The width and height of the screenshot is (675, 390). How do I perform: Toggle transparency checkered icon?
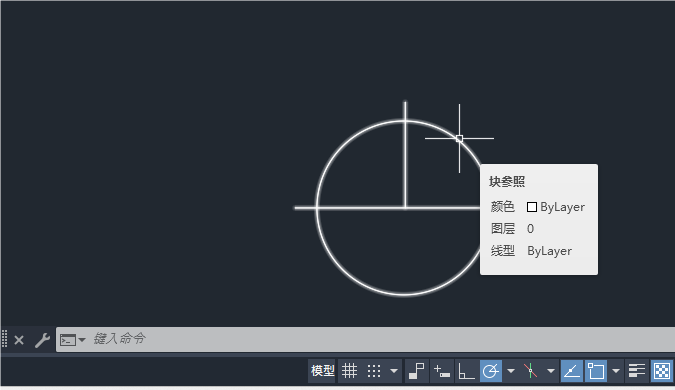tap(662, 371)
